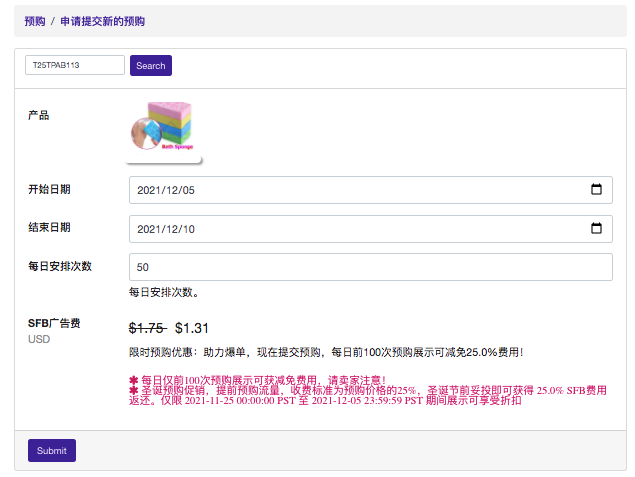635x477 pixels.
Task: Edit the 每日安排次数 field showing 50
Action: 371,267
